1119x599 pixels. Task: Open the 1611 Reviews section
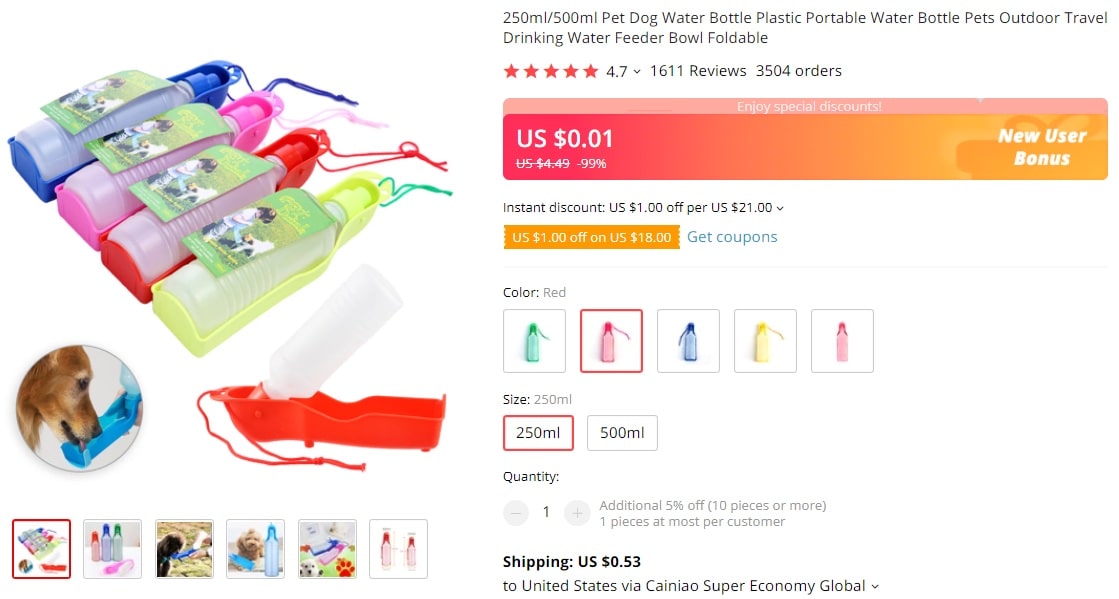pos(697,71)
